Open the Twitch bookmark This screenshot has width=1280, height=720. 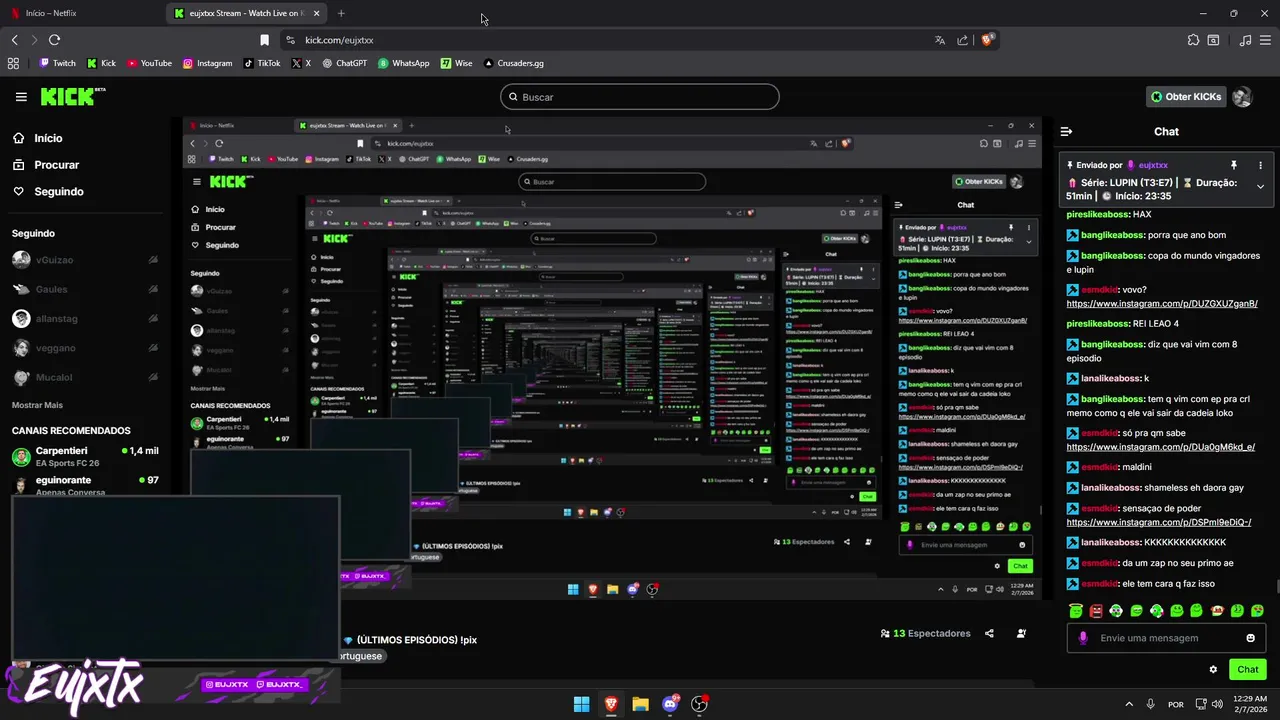click(x=57, y=63)
